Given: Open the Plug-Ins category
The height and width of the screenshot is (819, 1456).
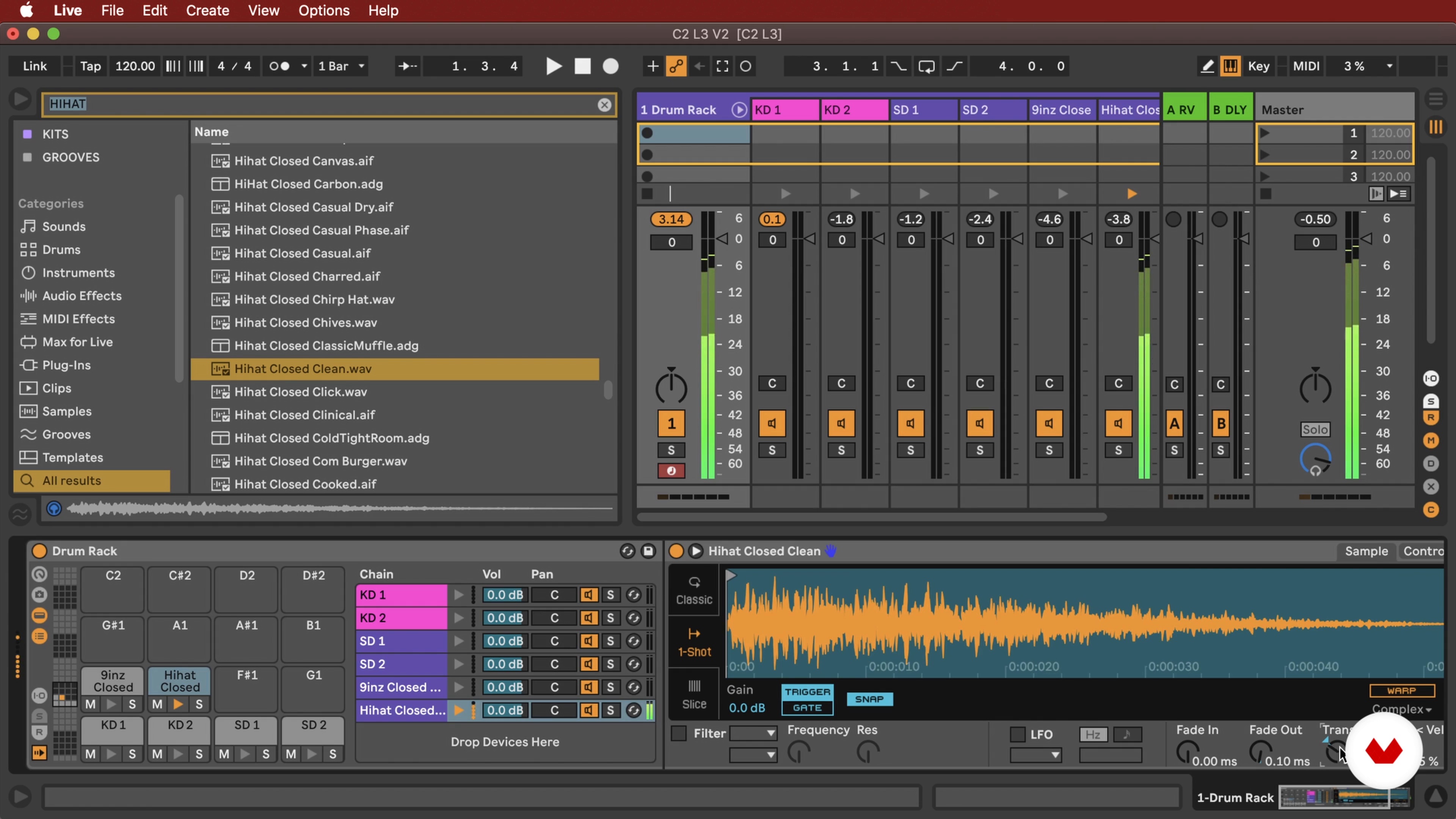Looking at the screenshot, I should tap(66, 366).
